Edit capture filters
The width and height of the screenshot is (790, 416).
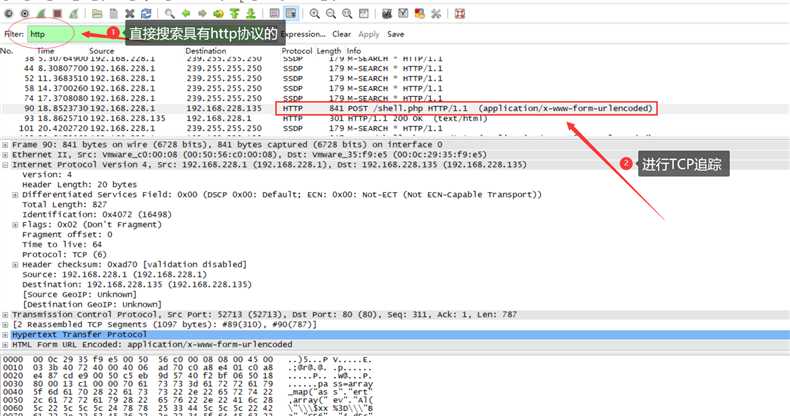coord(387,14)
